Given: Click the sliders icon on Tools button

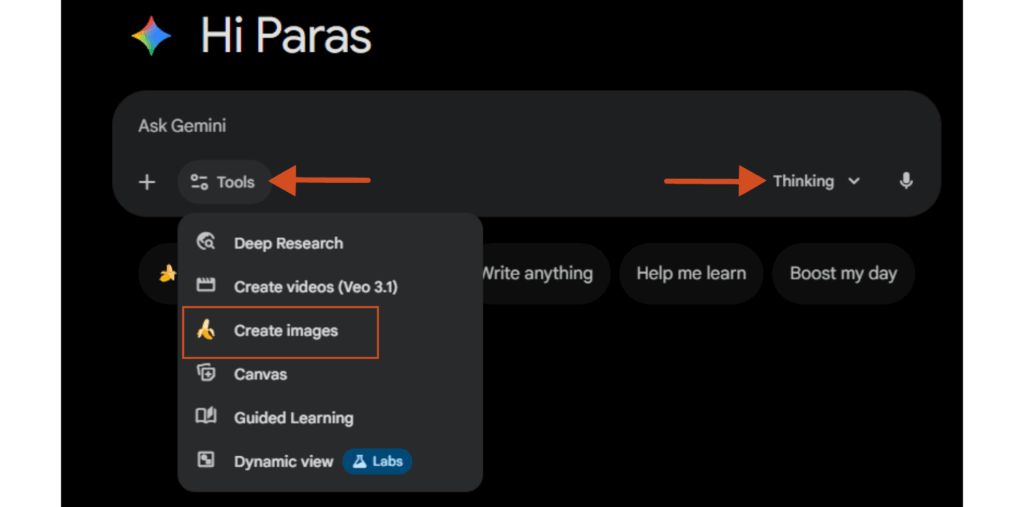Looking at the screenshot, I should pyautogui.click(x=199, y=182).
